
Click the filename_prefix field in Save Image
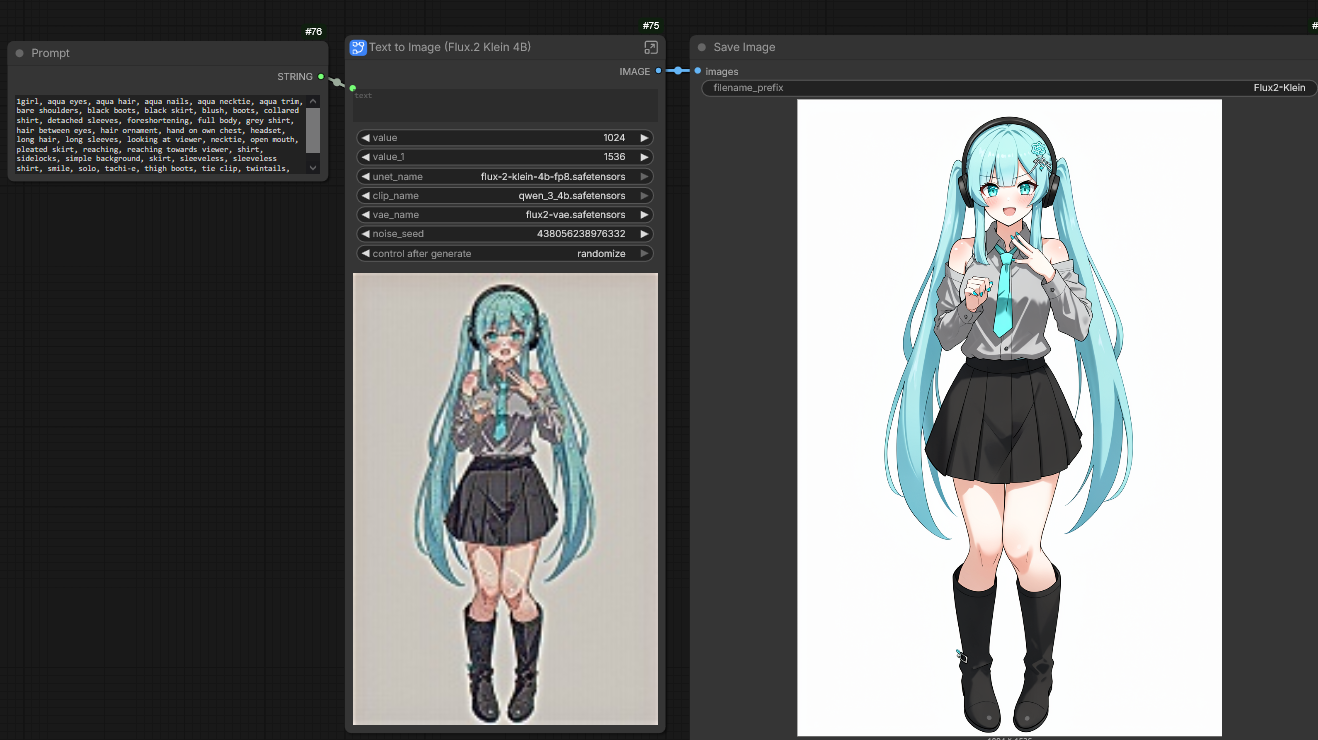pos(1009,88)
